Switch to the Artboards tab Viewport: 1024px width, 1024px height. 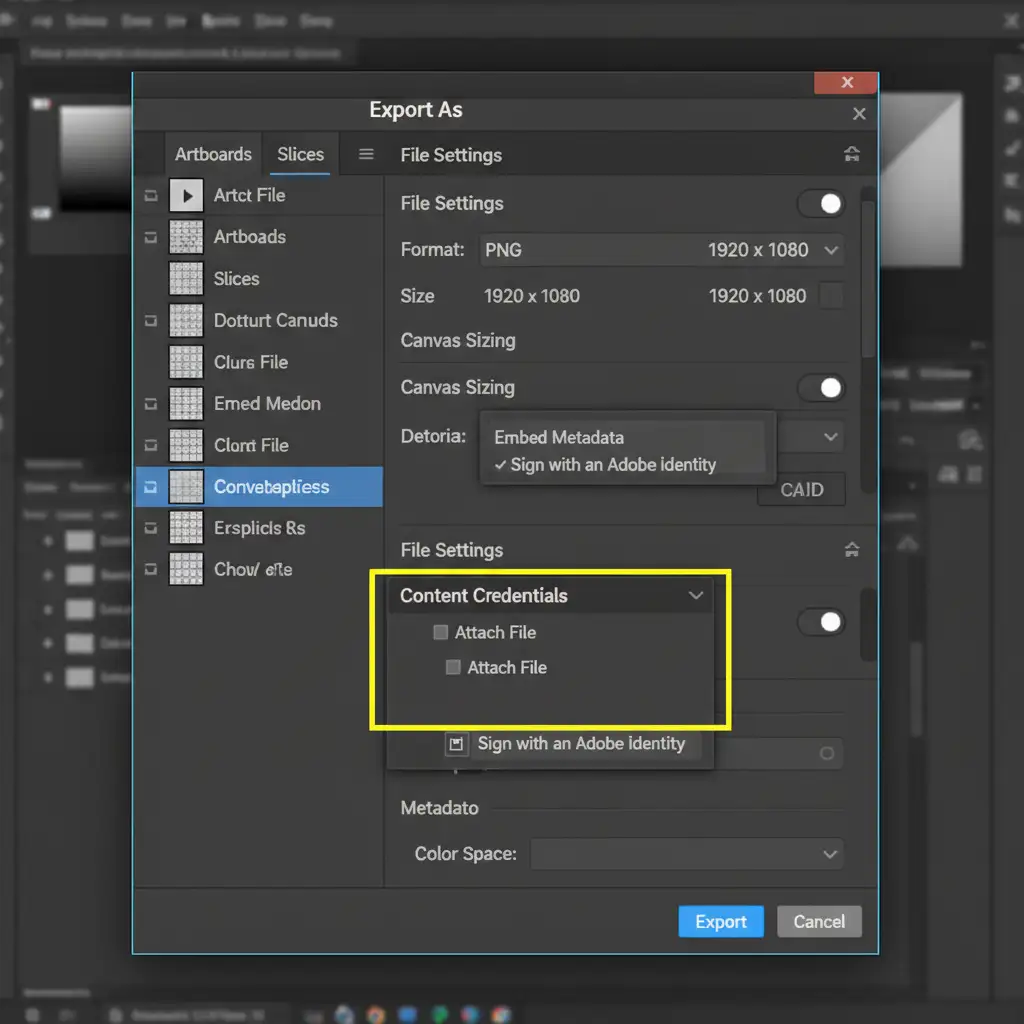[x=213, y=154]
